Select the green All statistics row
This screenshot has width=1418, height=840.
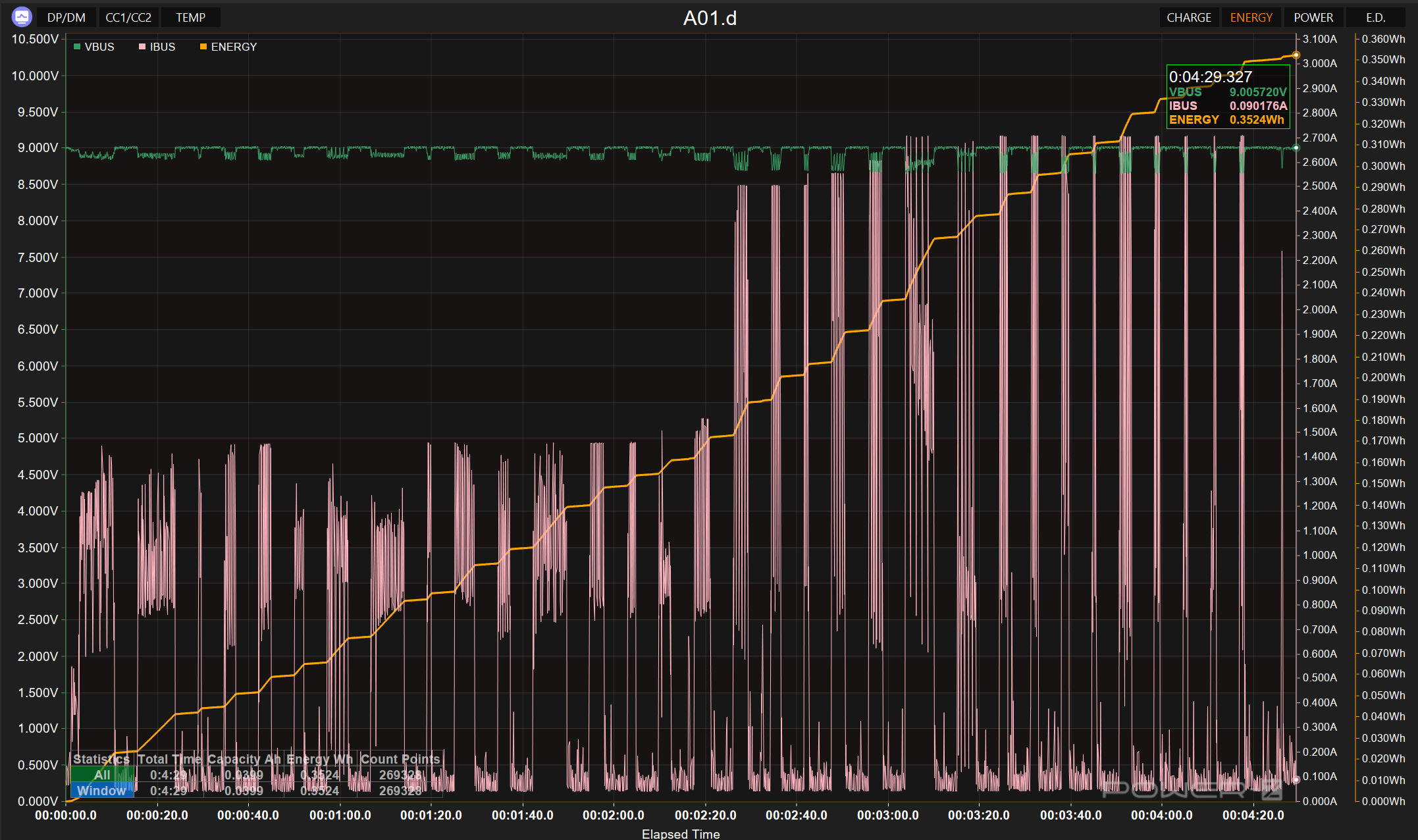point(102,775)
